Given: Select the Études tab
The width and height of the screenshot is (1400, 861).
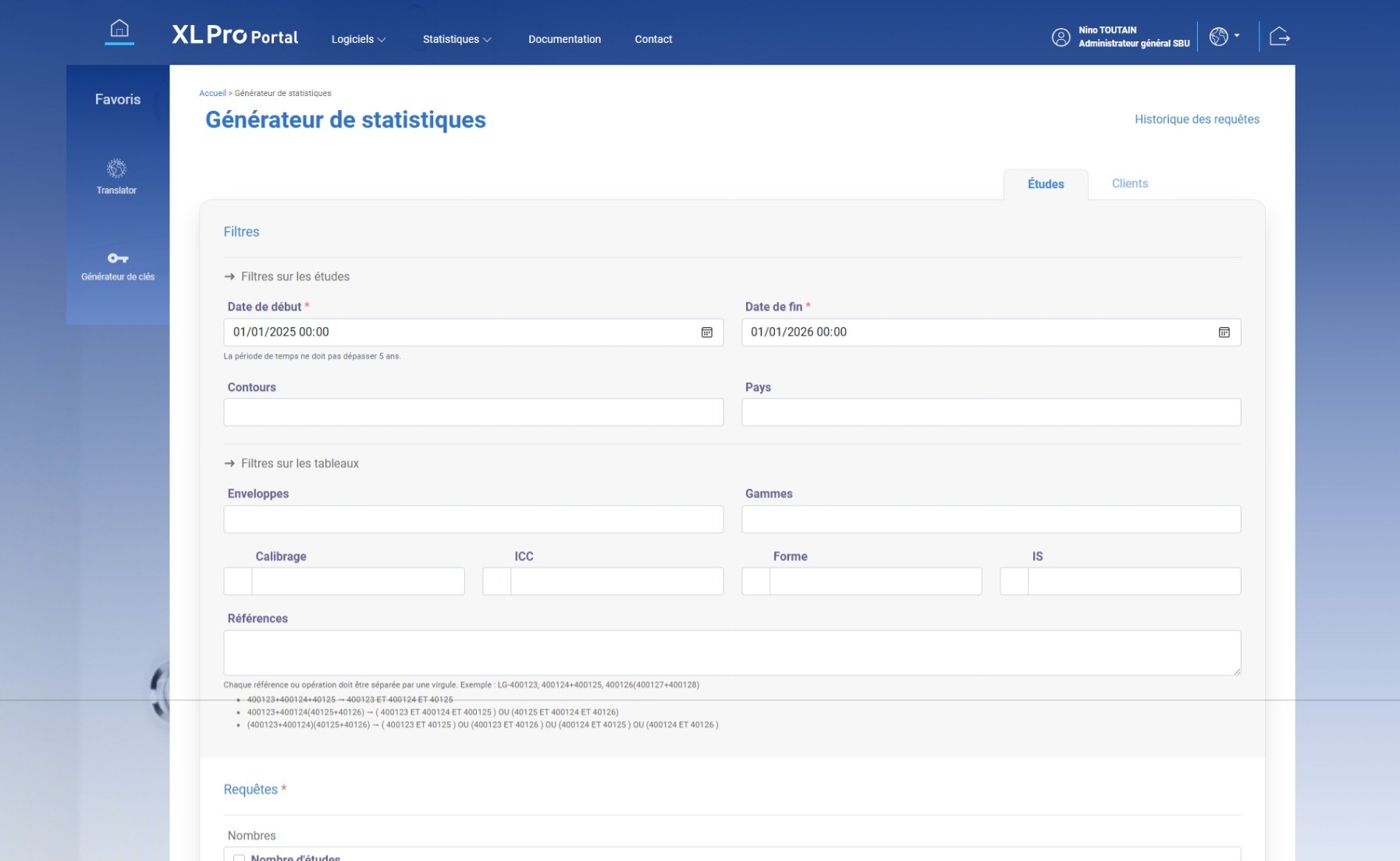Looking at the screenshot, I should [1045, 184].
